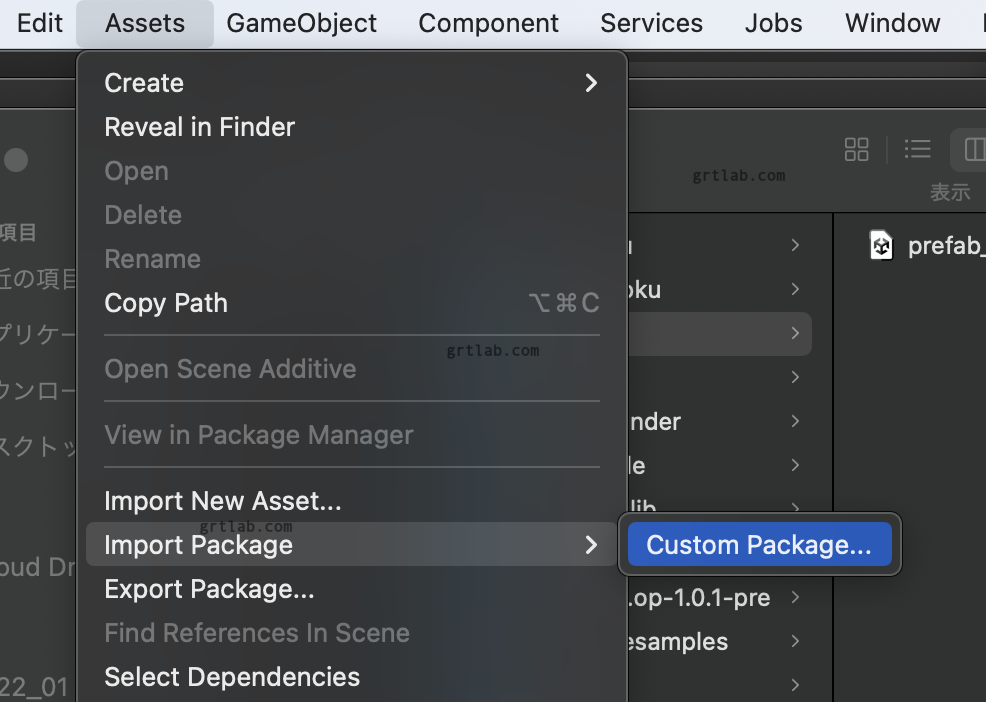Screen dimensions: 986x702
Task: Expand the op-1.0.1-pre folder chevron
Action: click(x=794, y=597)
